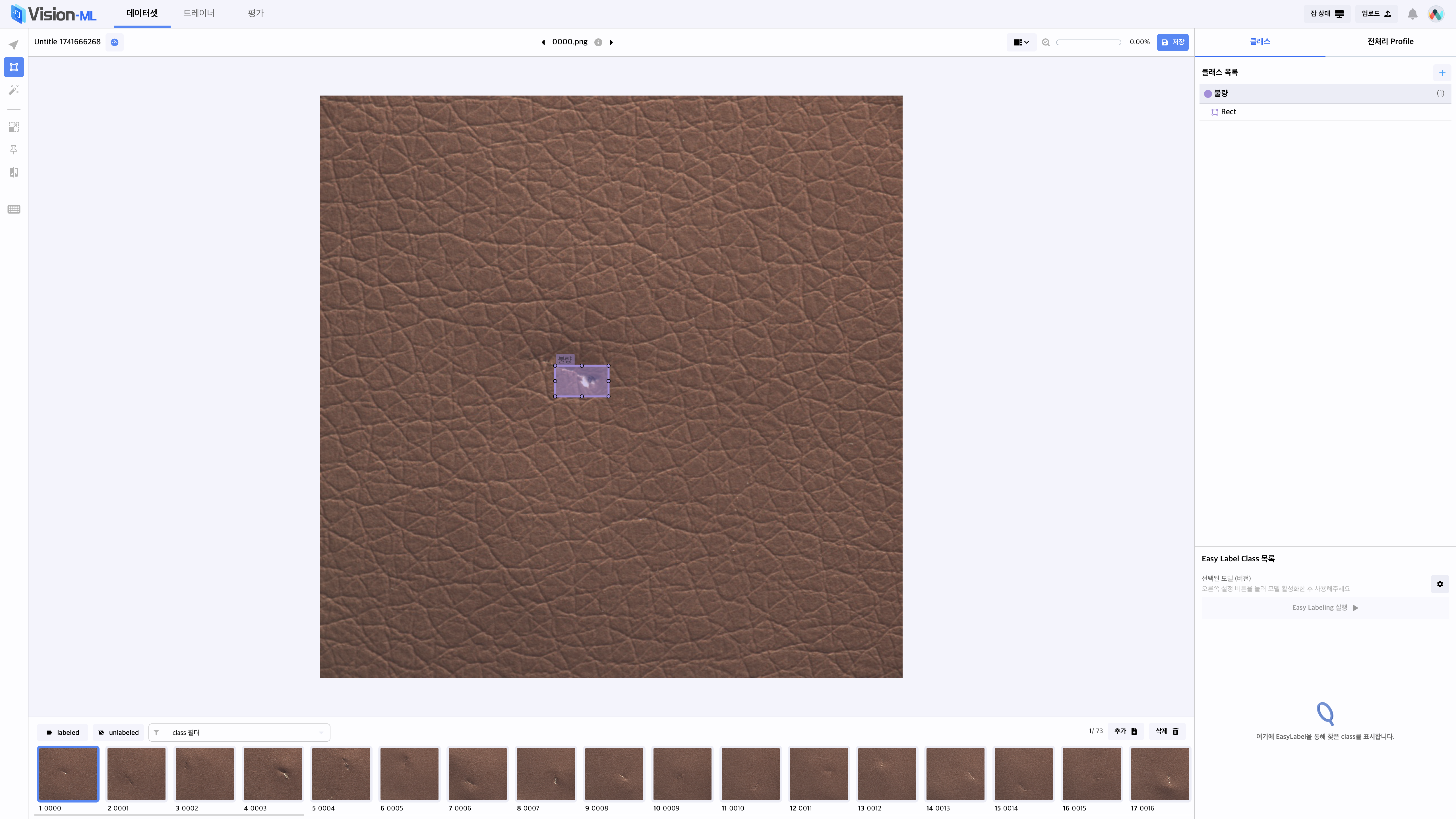
Task: Click the Vision-ML logo
Action: tap(54, 14)
